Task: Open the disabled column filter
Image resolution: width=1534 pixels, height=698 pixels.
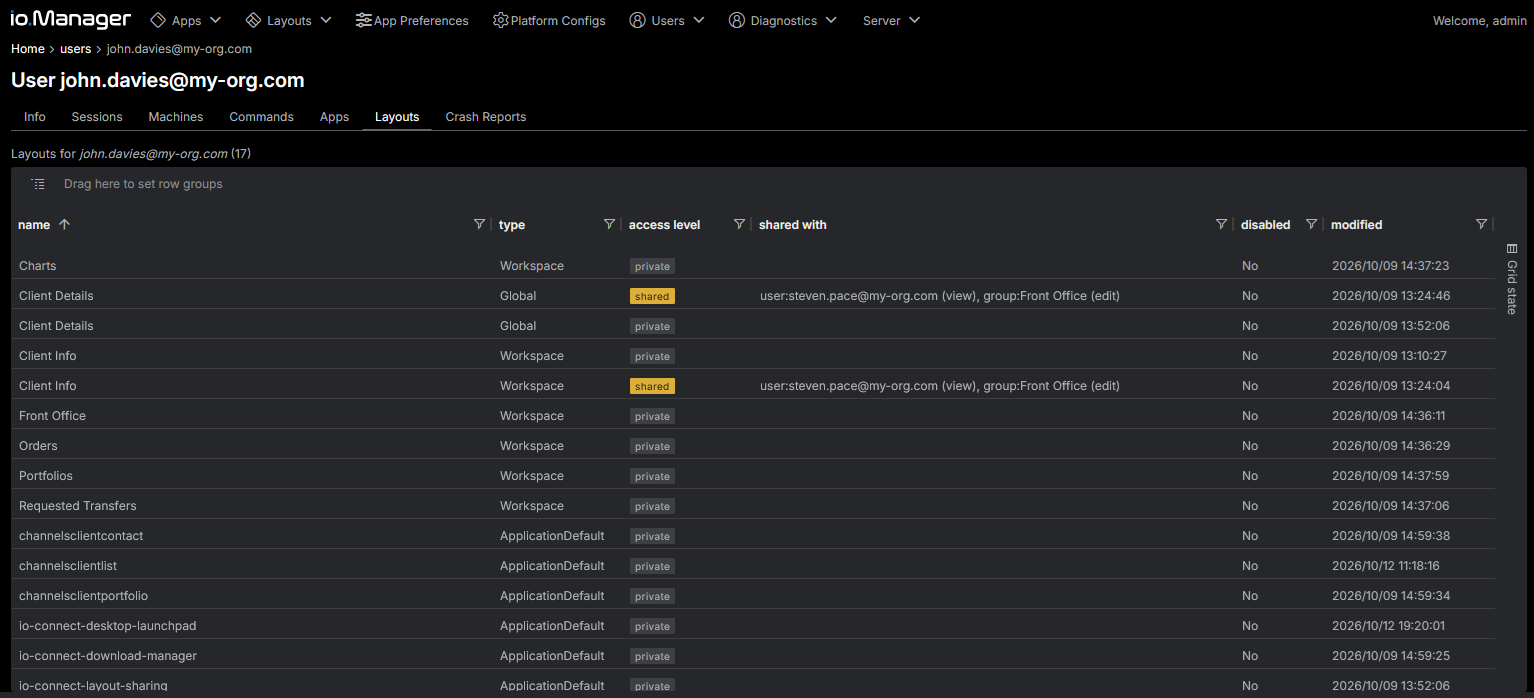Action: (1311, 225)
